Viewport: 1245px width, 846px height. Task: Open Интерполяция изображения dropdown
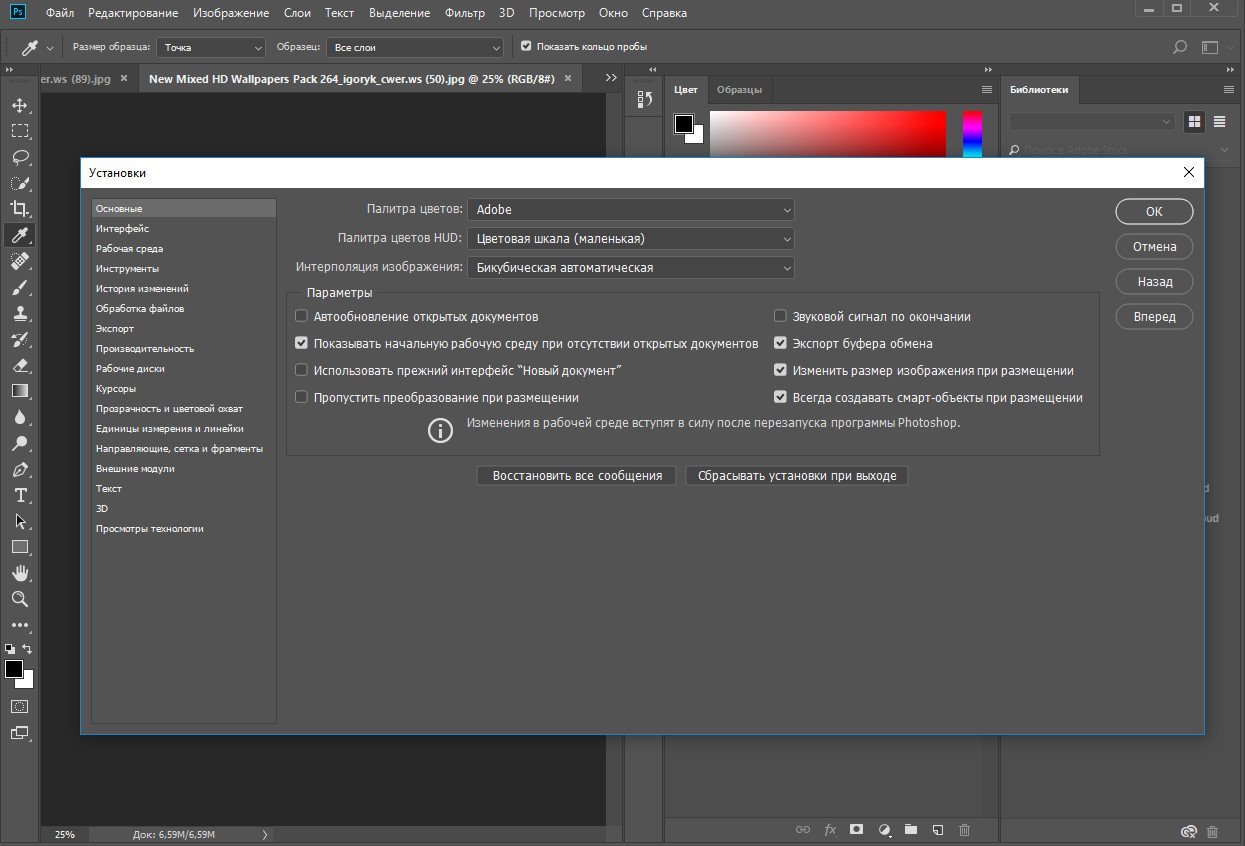pyautogui.click(x=630, y=268)
